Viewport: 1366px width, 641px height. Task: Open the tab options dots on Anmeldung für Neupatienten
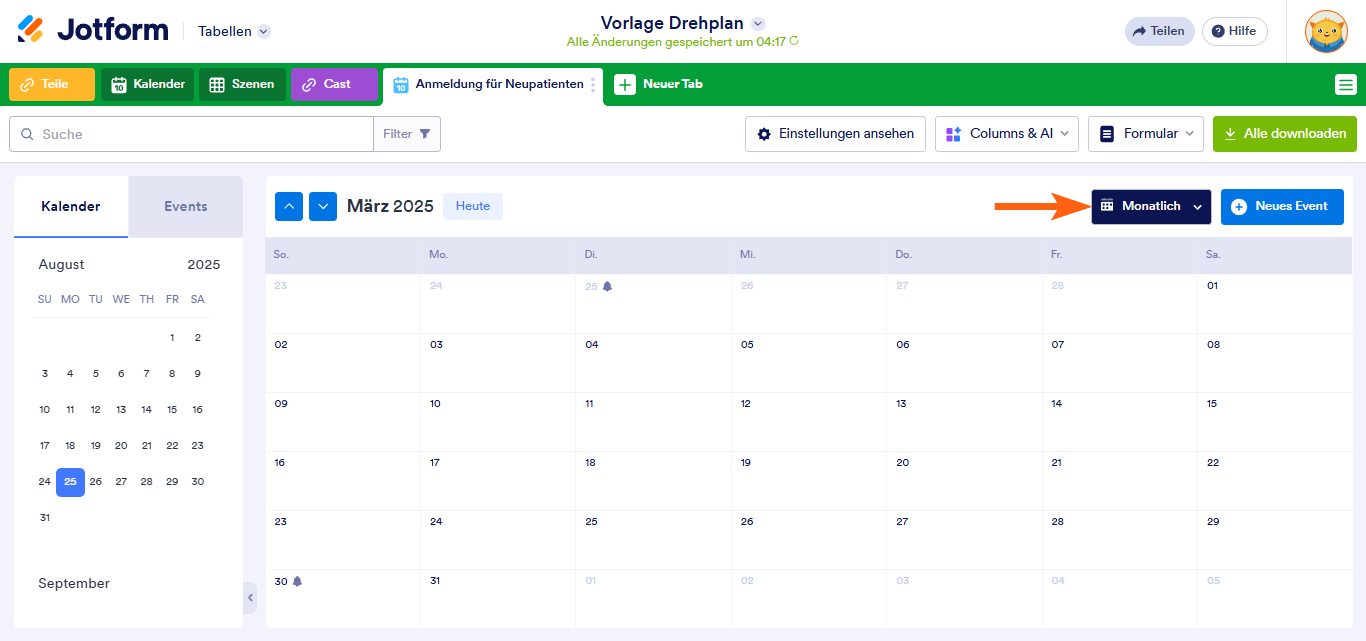coord(593,85)
